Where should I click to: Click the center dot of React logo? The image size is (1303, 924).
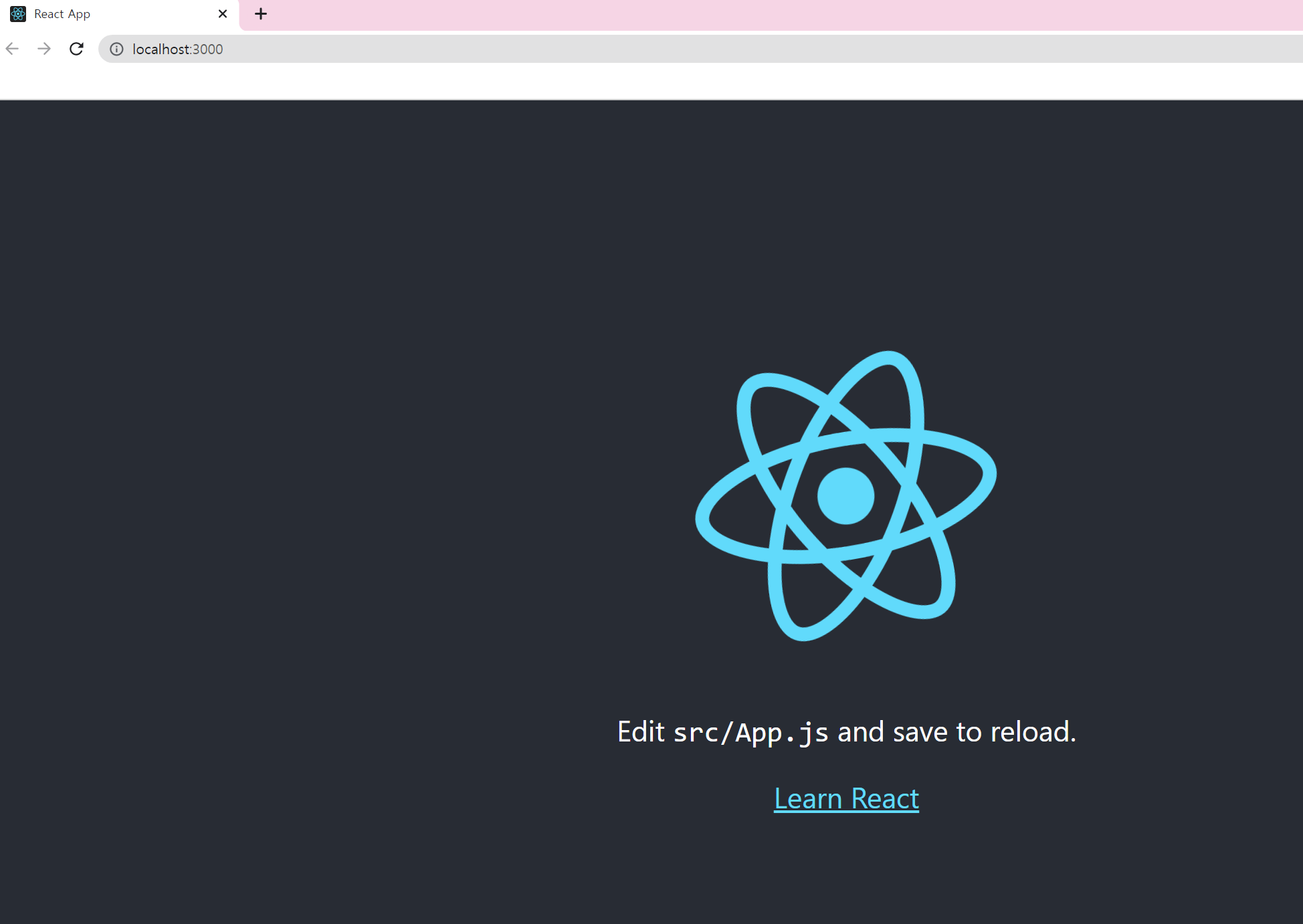pos(845,495)
